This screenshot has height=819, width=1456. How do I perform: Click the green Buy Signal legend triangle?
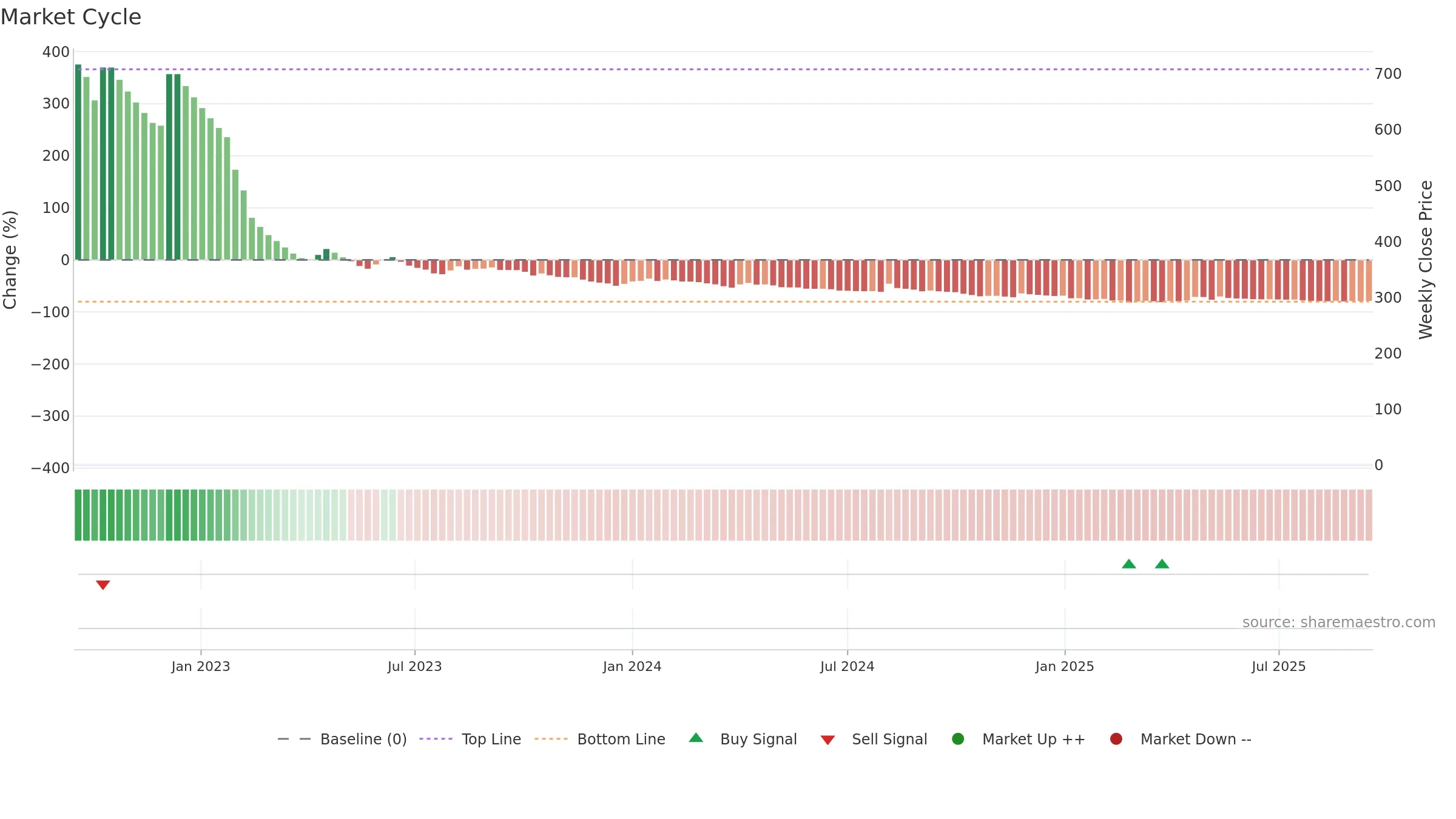coord(696,738)
